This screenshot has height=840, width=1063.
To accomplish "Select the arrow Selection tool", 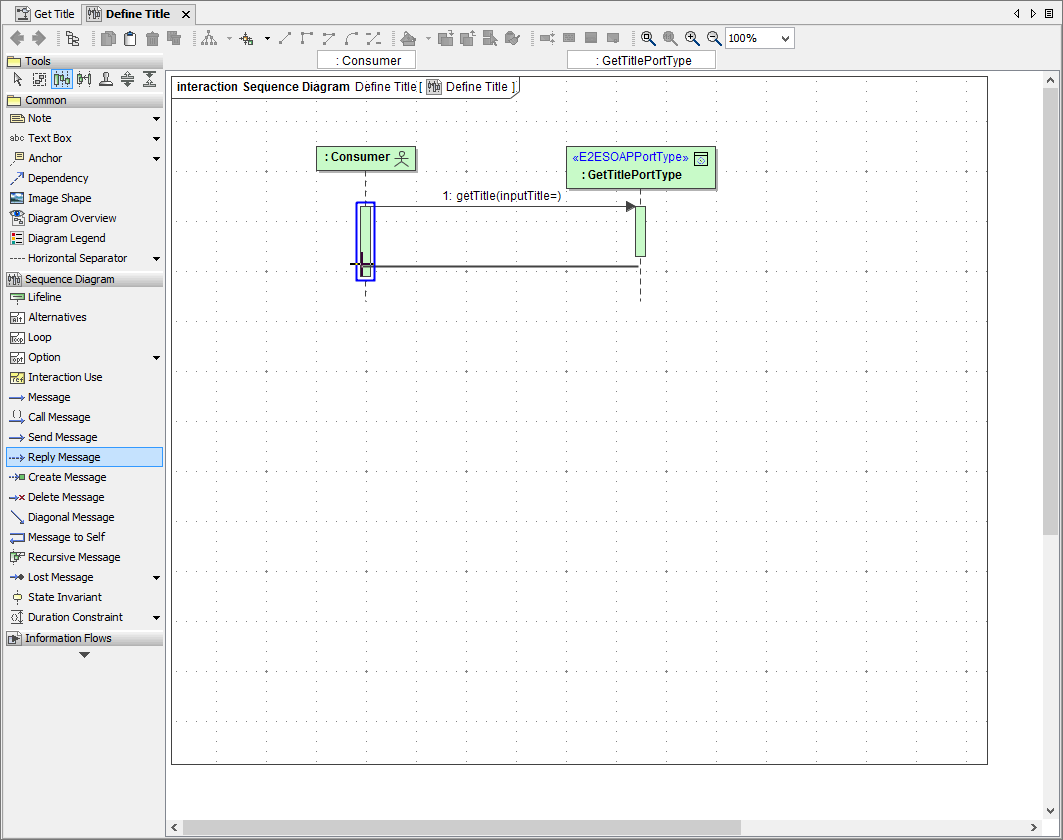I will point(18,80).
